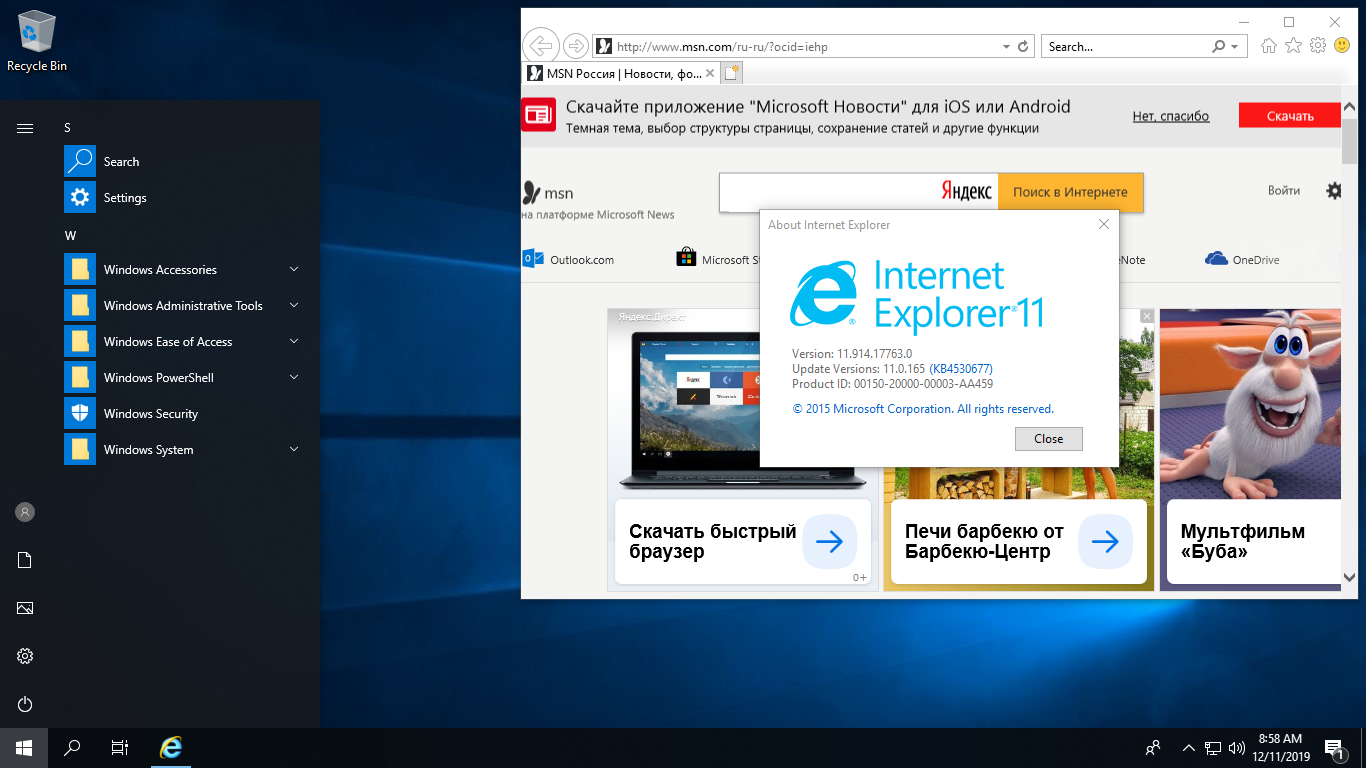The image size is (1366, 768).
Task: Click the page scrollbar down arrow
Action: pos(1349,576)
